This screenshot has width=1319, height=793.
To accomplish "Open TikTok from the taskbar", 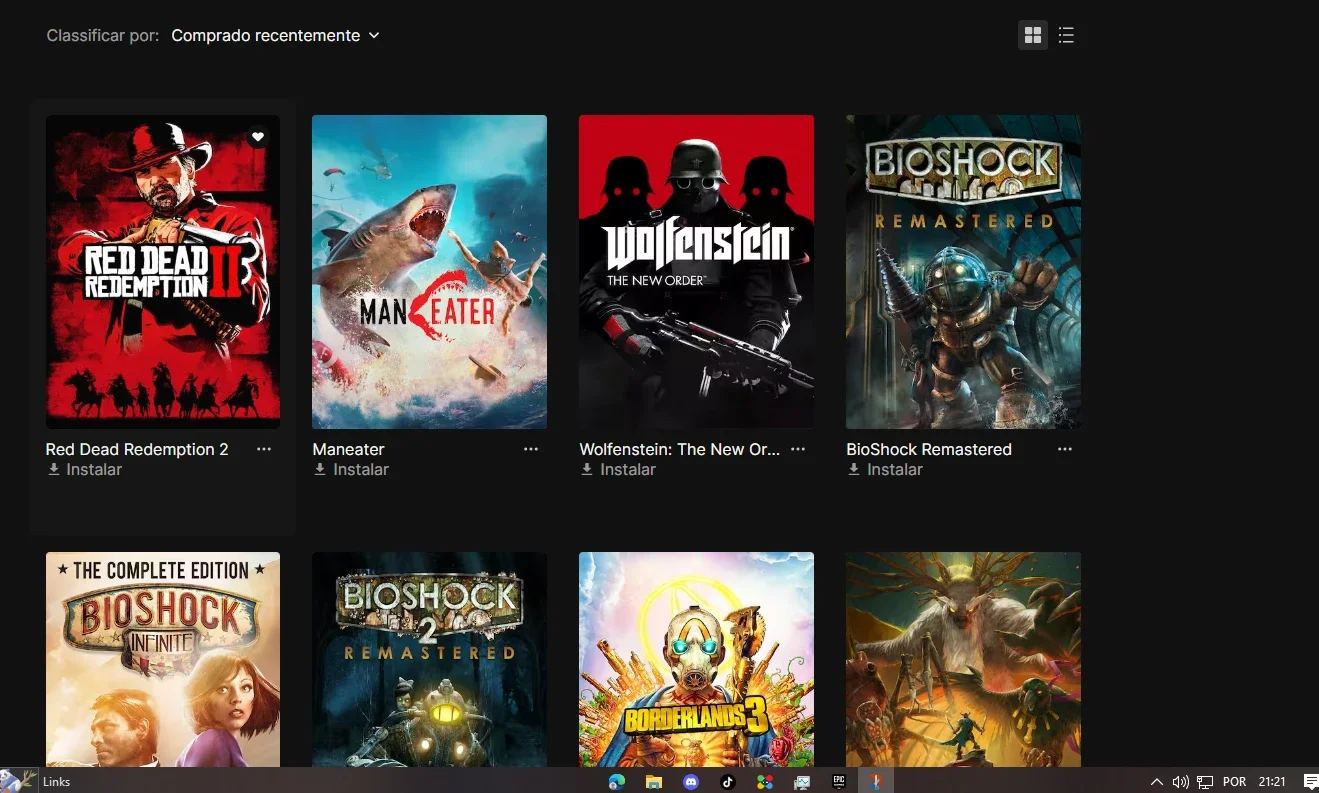I will 728,781.
